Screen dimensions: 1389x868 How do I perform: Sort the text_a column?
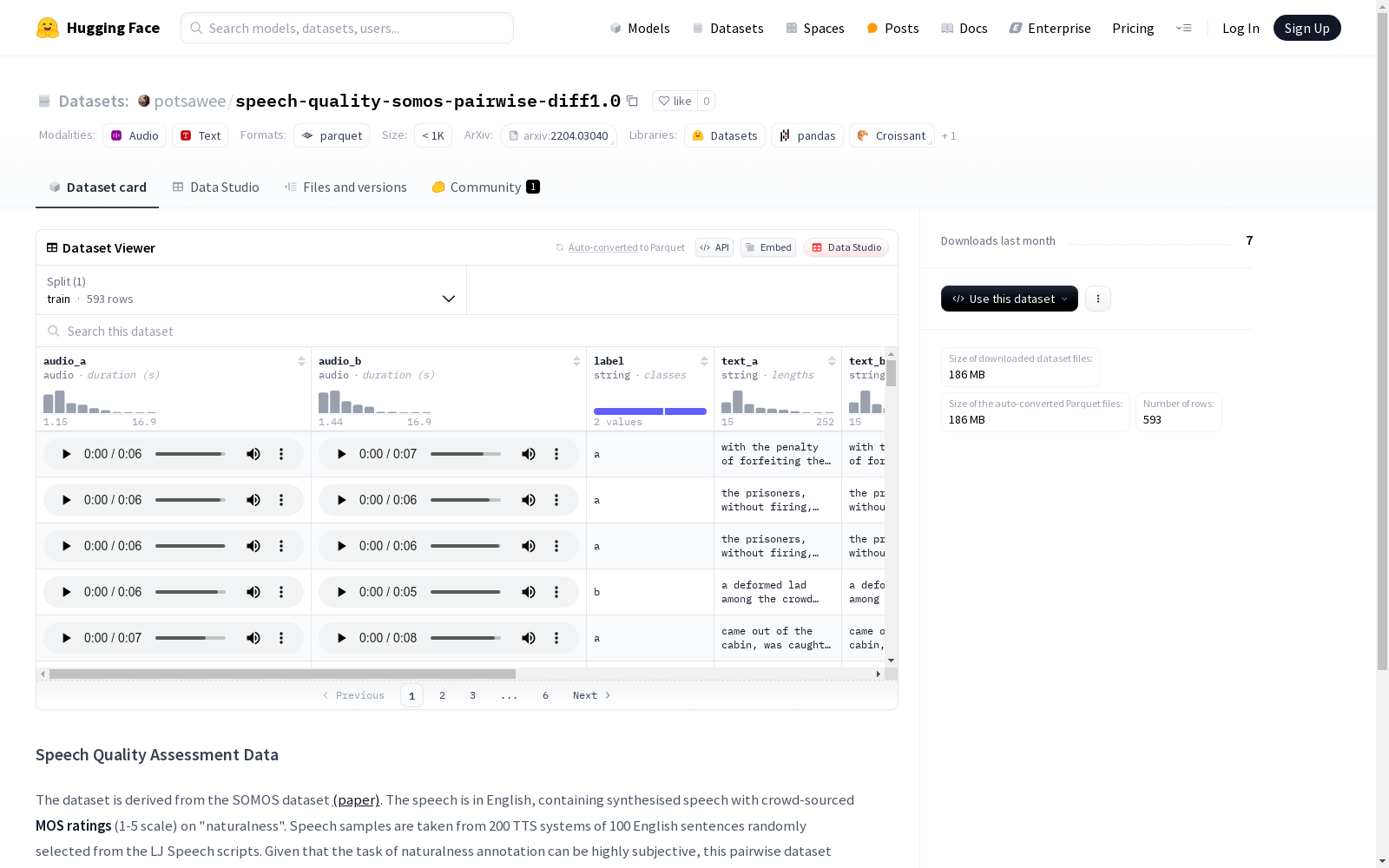(x=832, y=361)
